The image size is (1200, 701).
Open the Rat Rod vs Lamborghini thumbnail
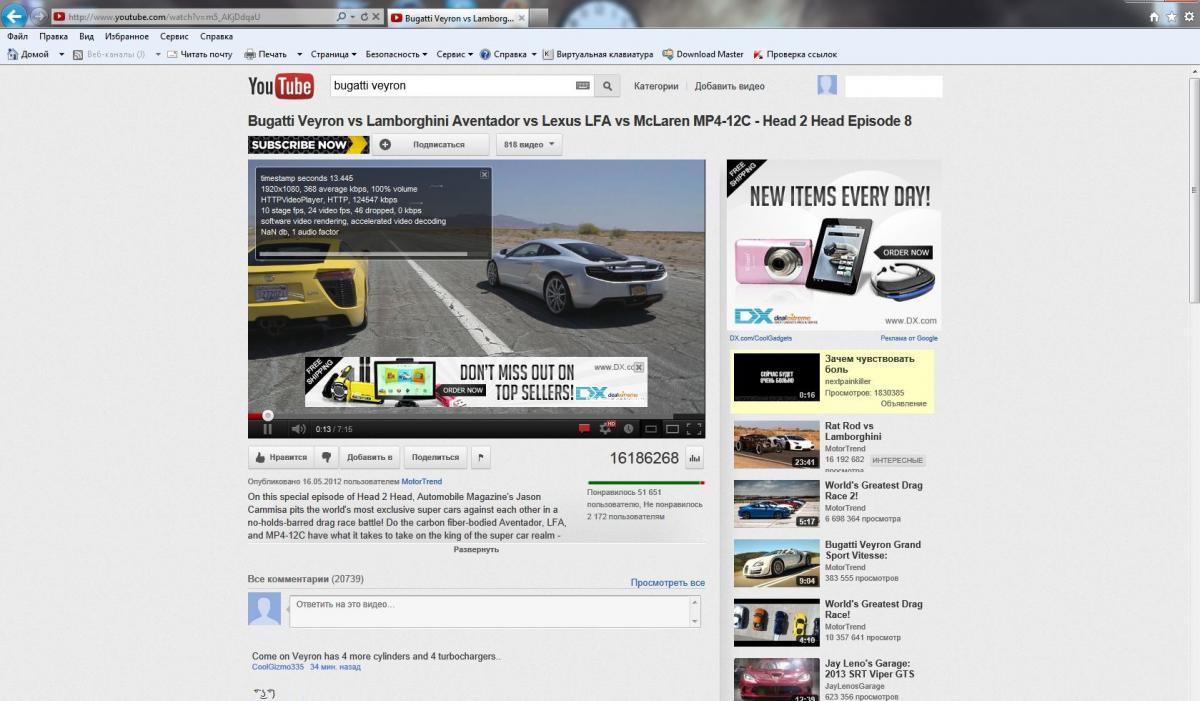(x=776, y=445)
